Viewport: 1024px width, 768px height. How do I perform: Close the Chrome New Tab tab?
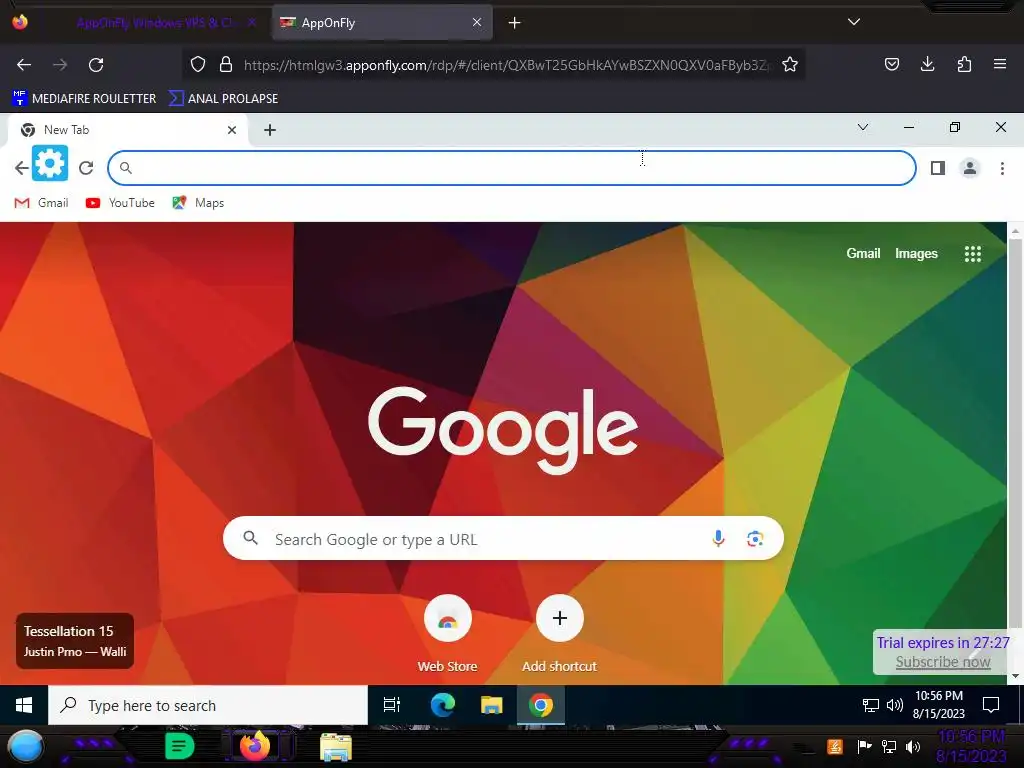[x=232, y=130]
